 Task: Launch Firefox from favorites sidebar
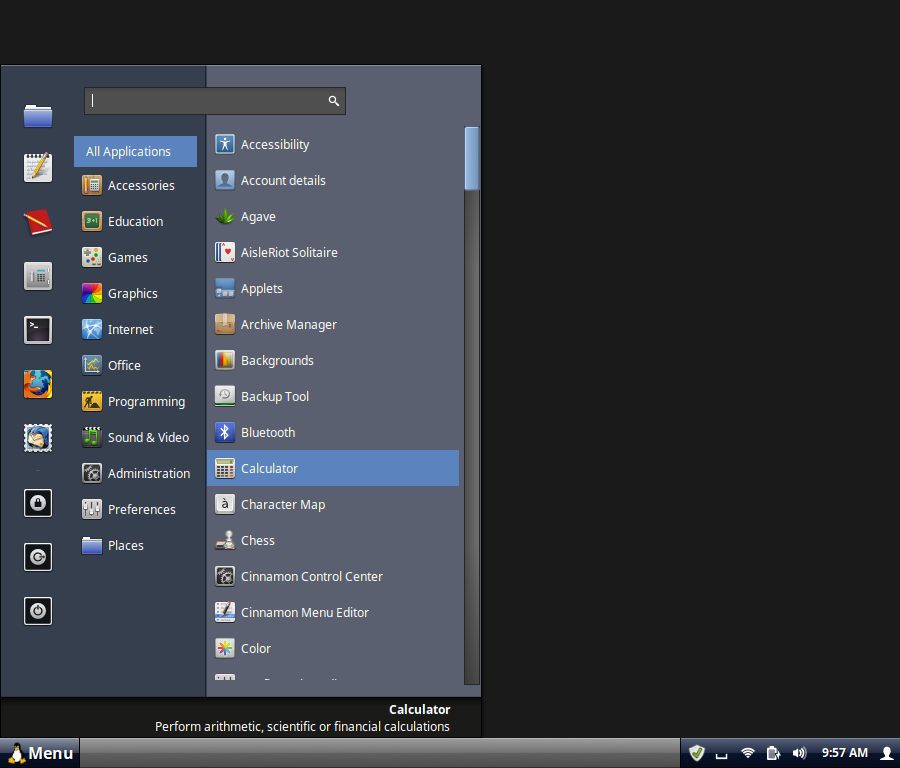coord(38,384)
